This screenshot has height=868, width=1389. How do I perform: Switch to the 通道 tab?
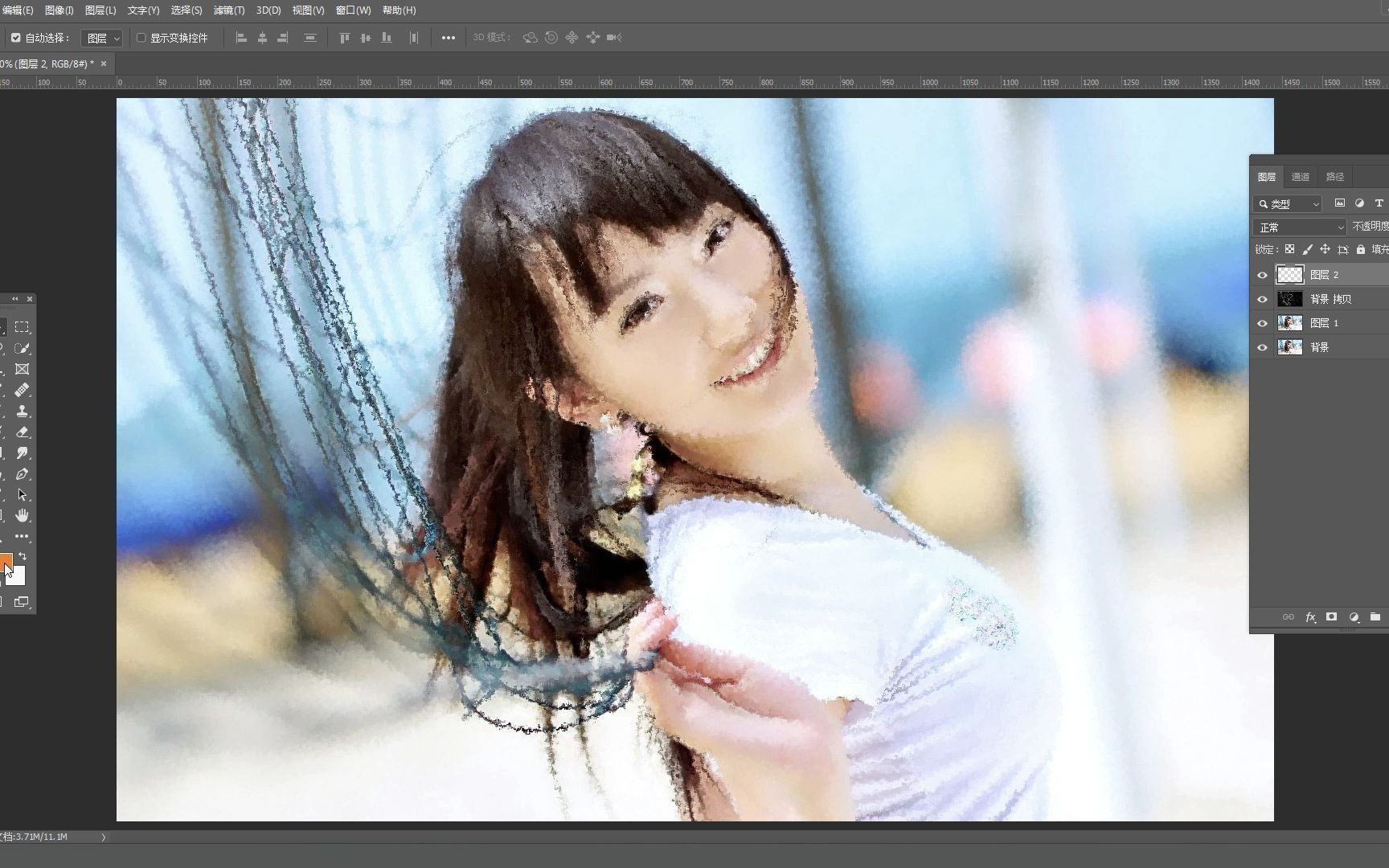coord(1300,176)
